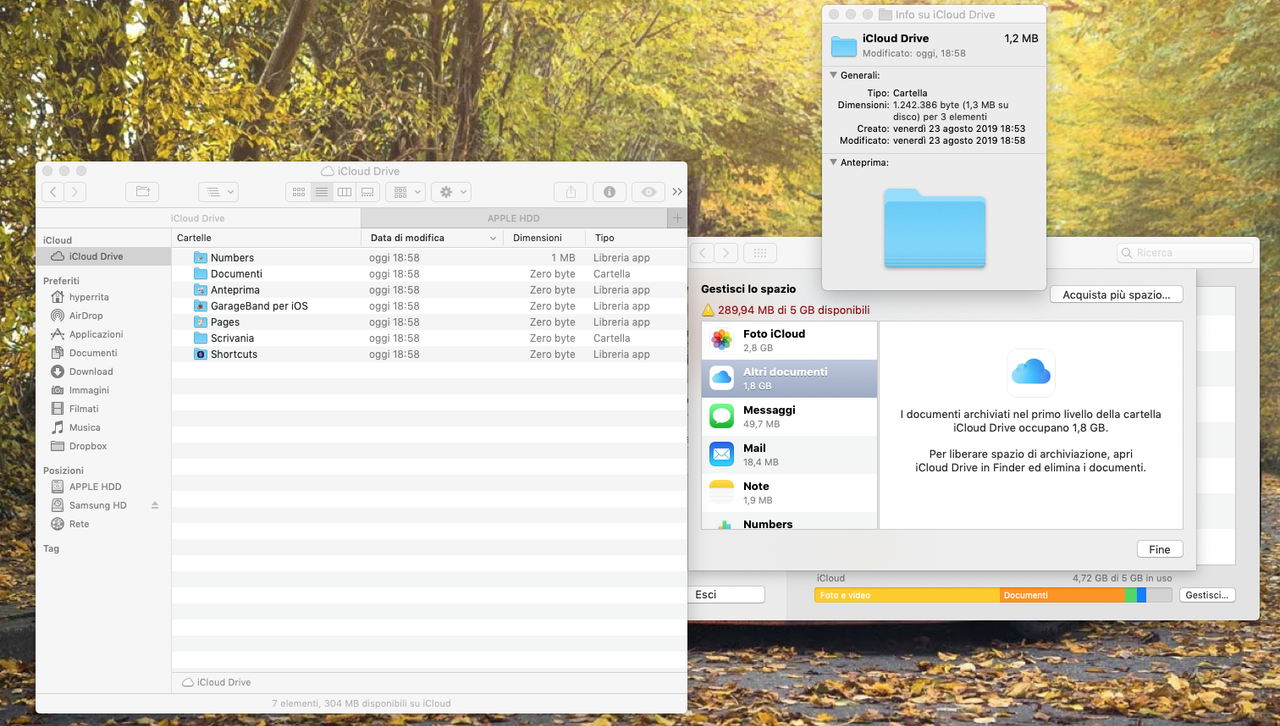Click the Fine button
This screenshot has width=1280, height=726.
pos(1160,549)
